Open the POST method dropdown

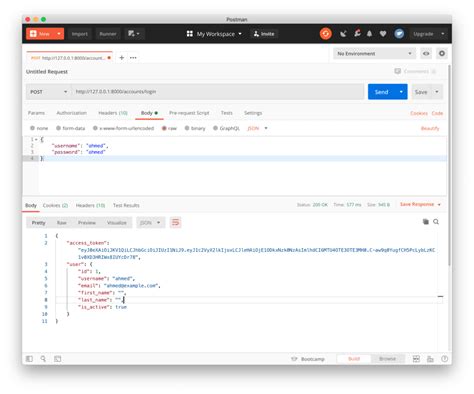(49, 92)
